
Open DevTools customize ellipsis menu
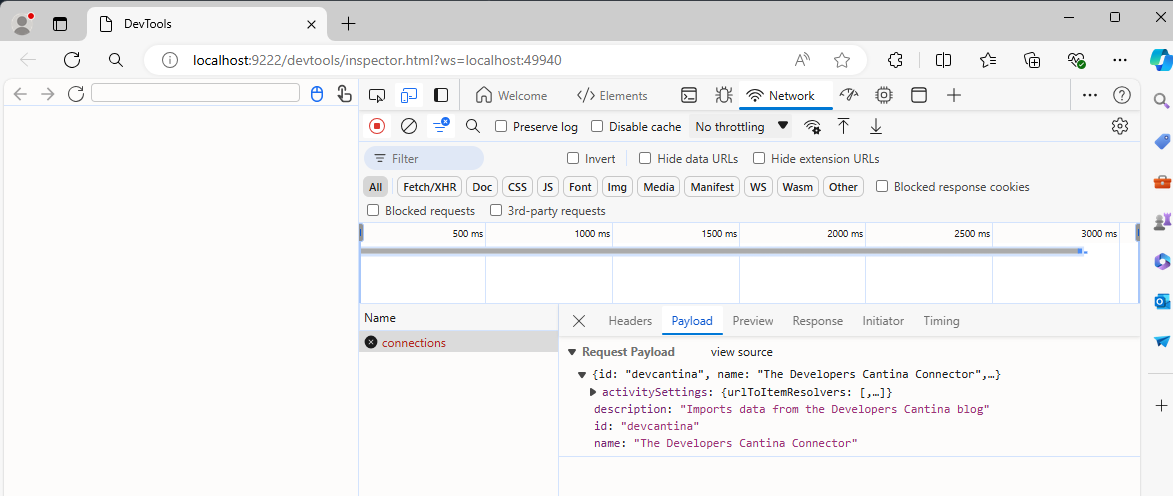1090,95
